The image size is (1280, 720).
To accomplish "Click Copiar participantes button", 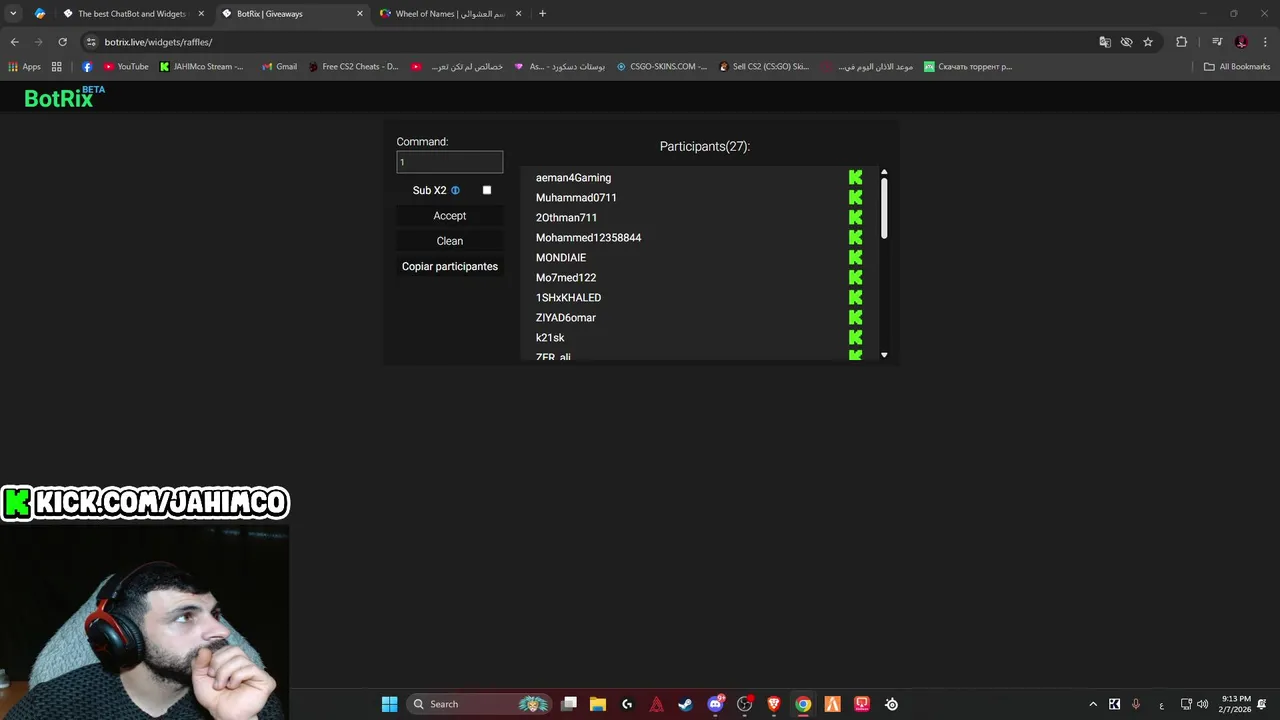I will pyautogui.click(x=450, y=267).
